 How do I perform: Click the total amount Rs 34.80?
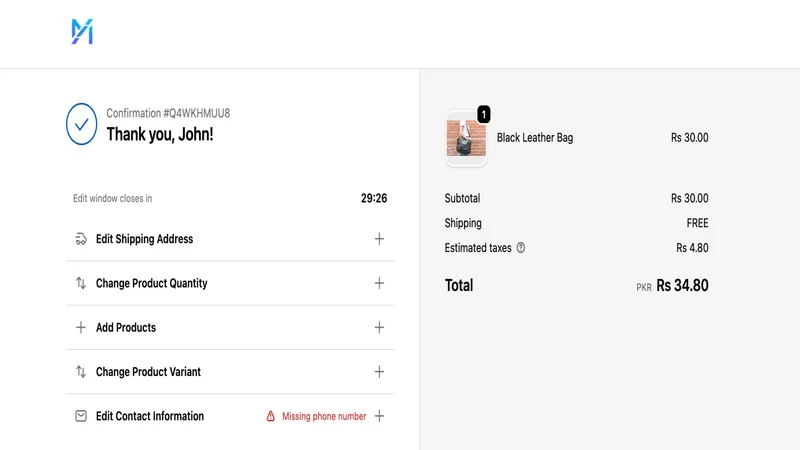click(682, 285)
